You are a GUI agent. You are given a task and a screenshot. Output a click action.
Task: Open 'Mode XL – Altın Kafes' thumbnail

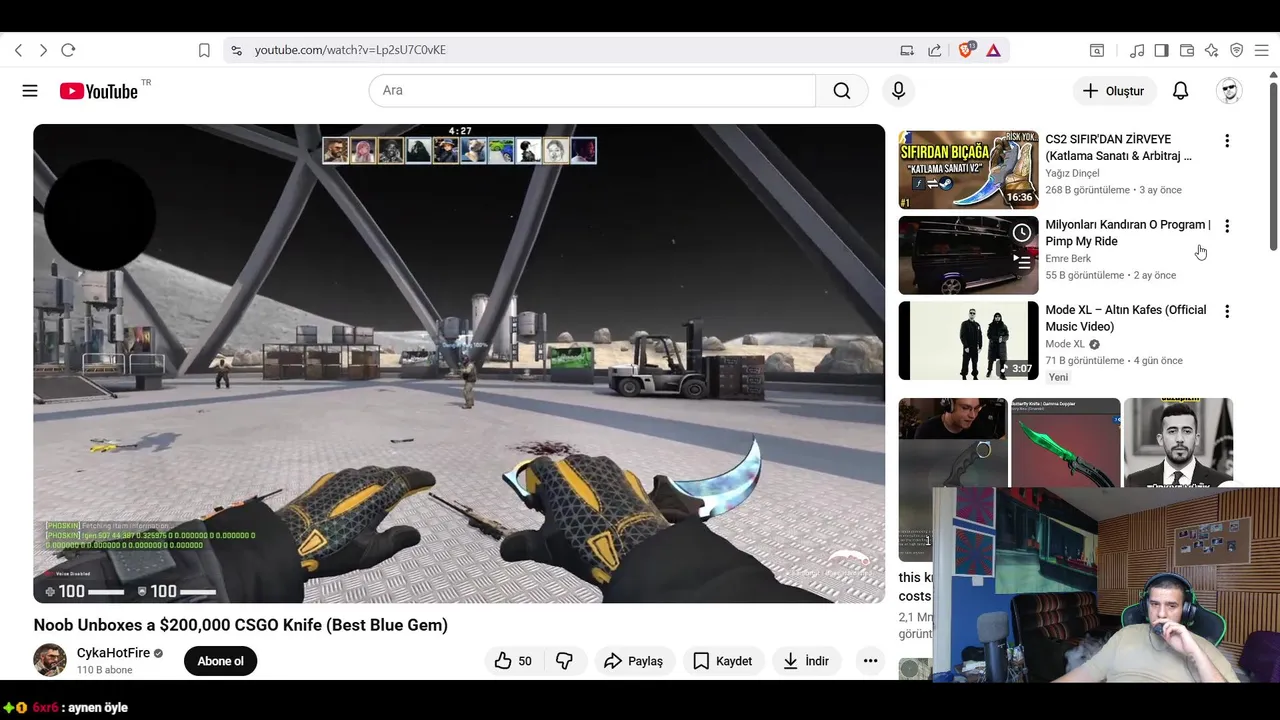[x=968, y=340]
